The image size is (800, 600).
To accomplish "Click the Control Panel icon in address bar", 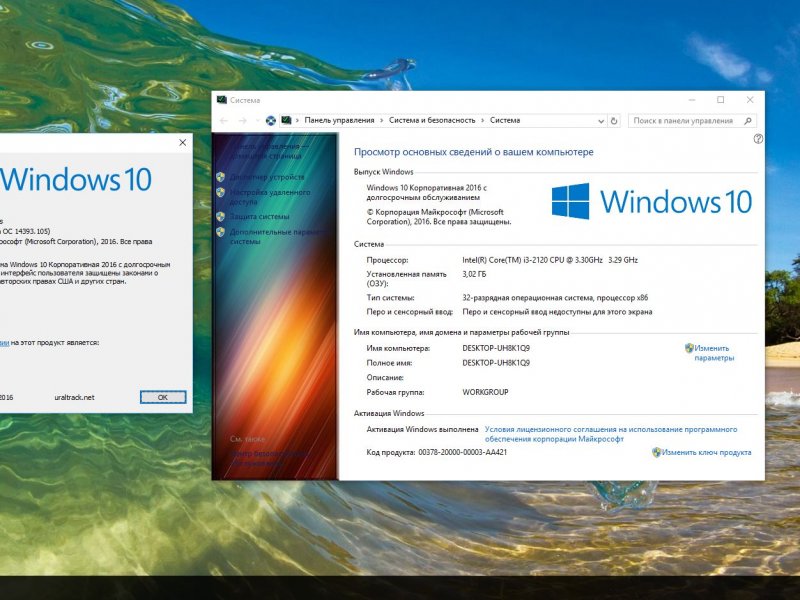I will click(x=286, y=120).
